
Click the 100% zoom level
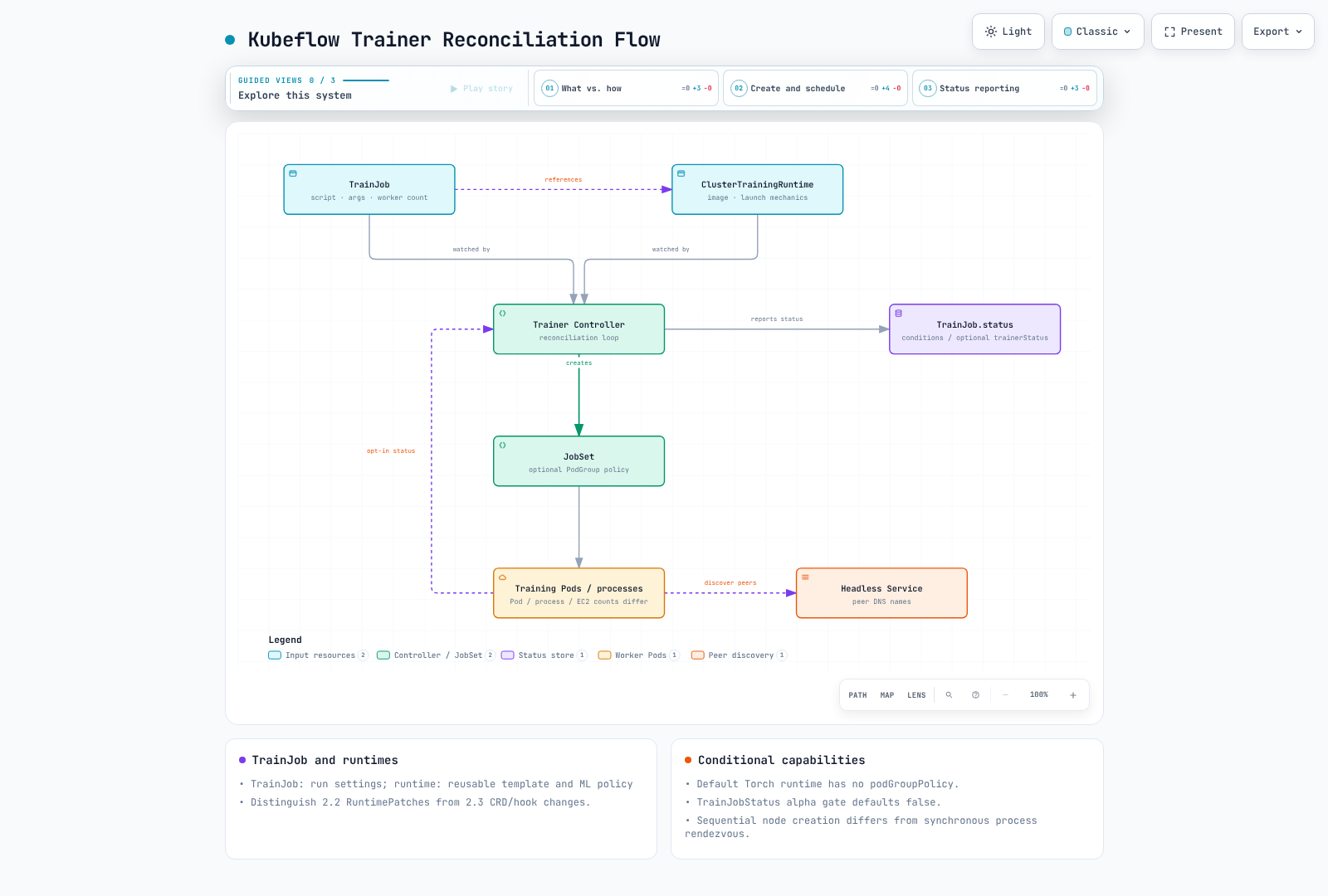pyautogui.click(x=1039, y=694)
